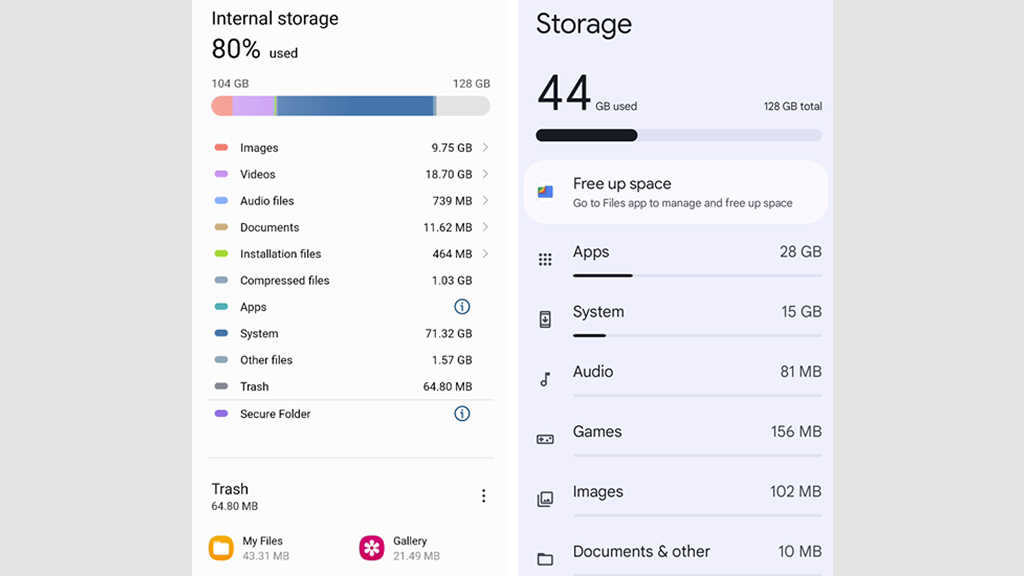Click the System smartphone icon
The image size is (1024, 576).
[x=545, y=318]
